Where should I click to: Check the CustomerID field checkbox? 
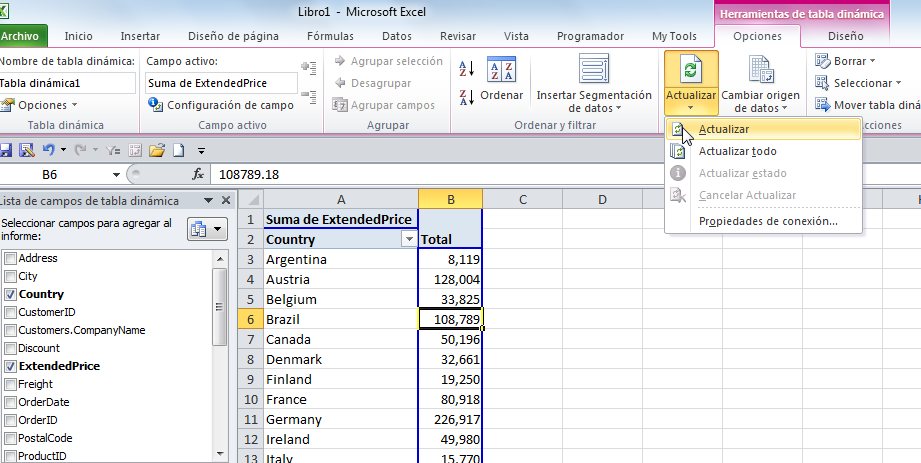10,313
